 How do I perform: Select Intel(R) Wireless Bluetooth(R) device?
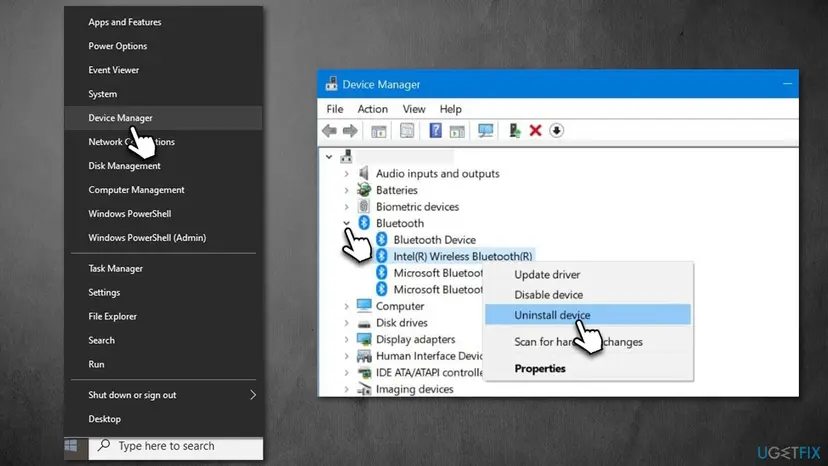pyautogui.click(x=463, y=256)
